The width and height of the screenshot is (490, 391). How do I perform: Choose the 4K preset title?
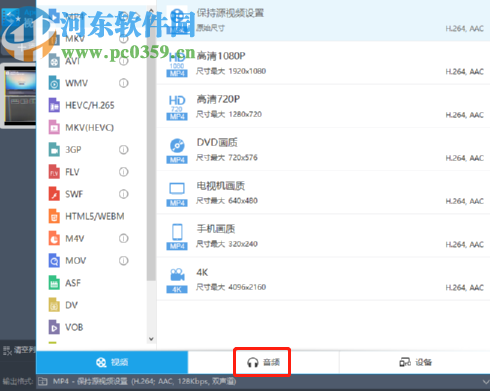tap(202, 272)
